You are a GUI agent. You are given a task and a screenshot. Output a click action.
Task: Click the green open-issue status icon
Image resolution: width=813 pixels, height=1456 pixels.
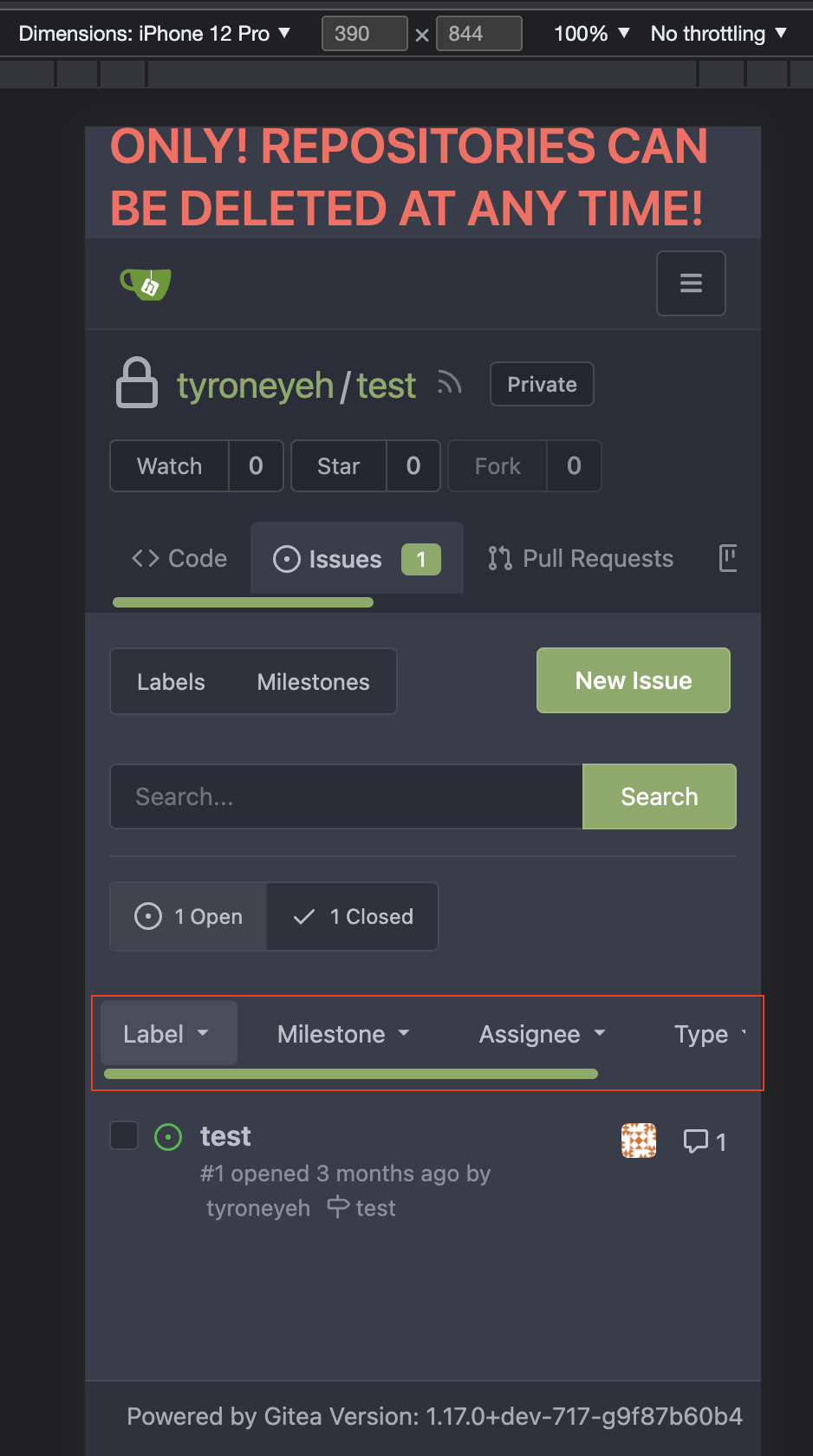click(168, 1136)
